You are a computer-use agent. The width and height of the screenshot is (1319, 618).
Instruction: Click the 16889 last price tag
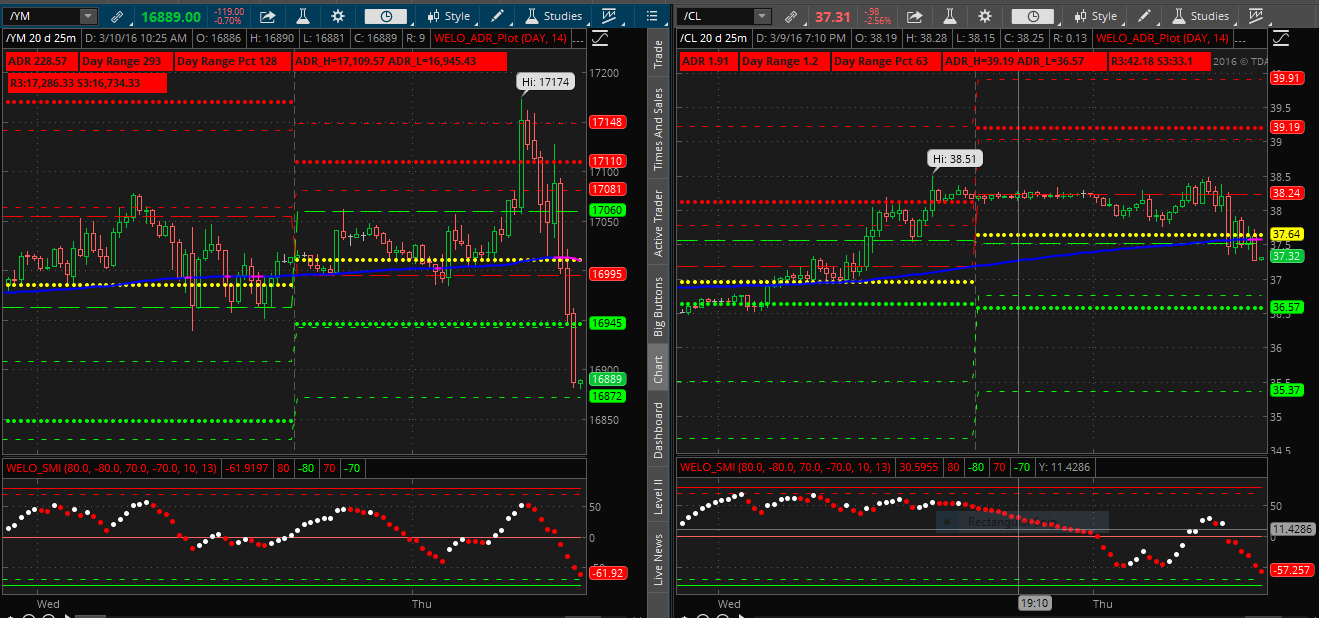(x=607, y=380)
